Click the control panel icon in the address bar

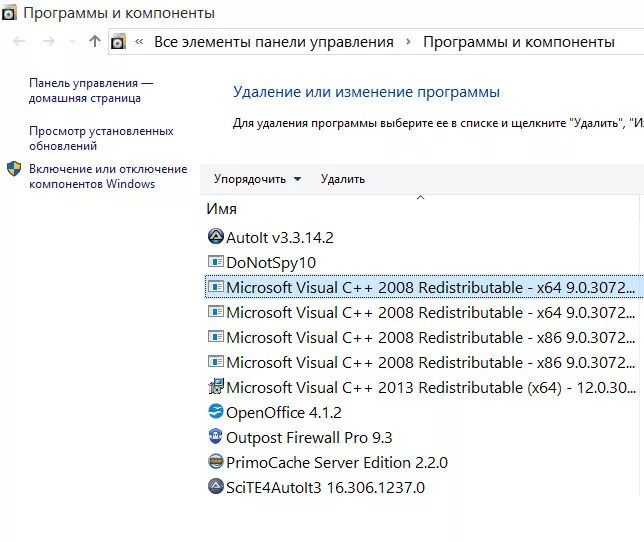pyautogui.click(x=118, y=42)
